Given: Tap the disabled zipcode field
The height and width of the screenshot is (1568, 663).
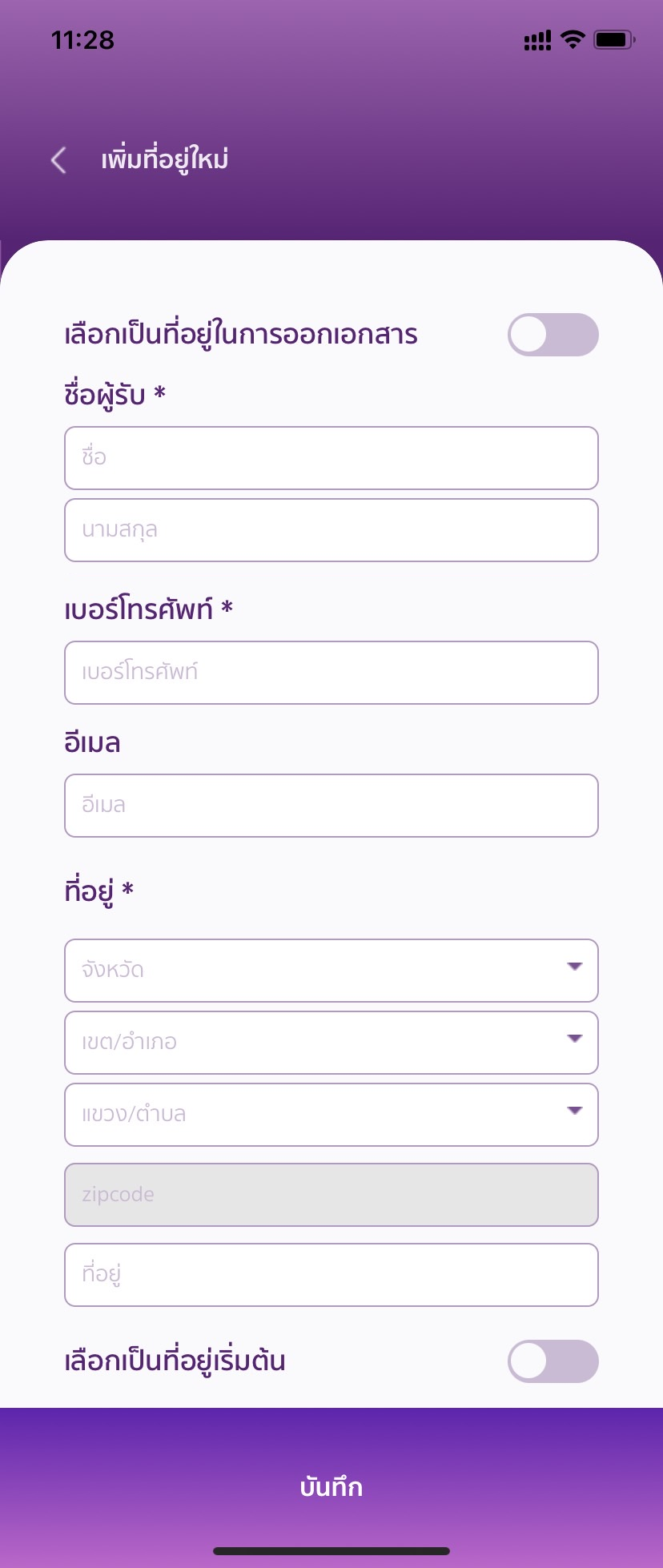Looking at the screenshot, I should 331,1195.
